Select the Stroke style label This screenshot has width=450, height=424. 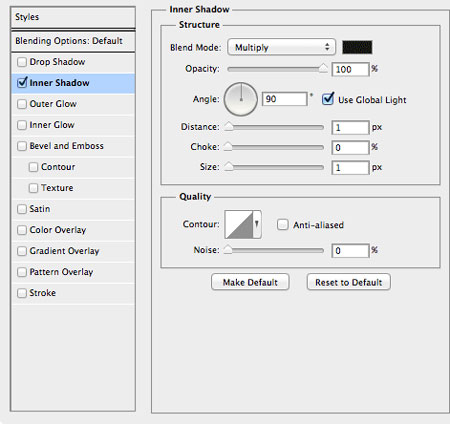tap(43, 293)
